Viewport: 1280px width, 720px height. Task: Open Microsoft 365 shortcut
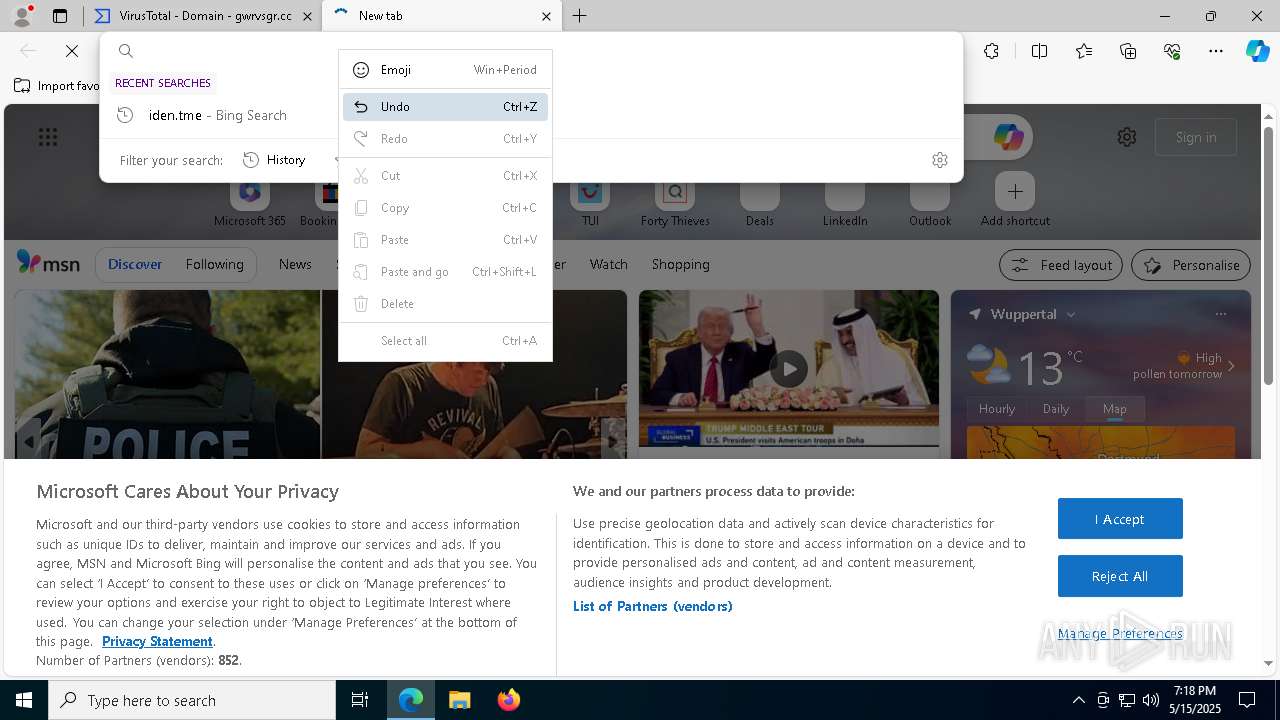[x=250, y=203]
